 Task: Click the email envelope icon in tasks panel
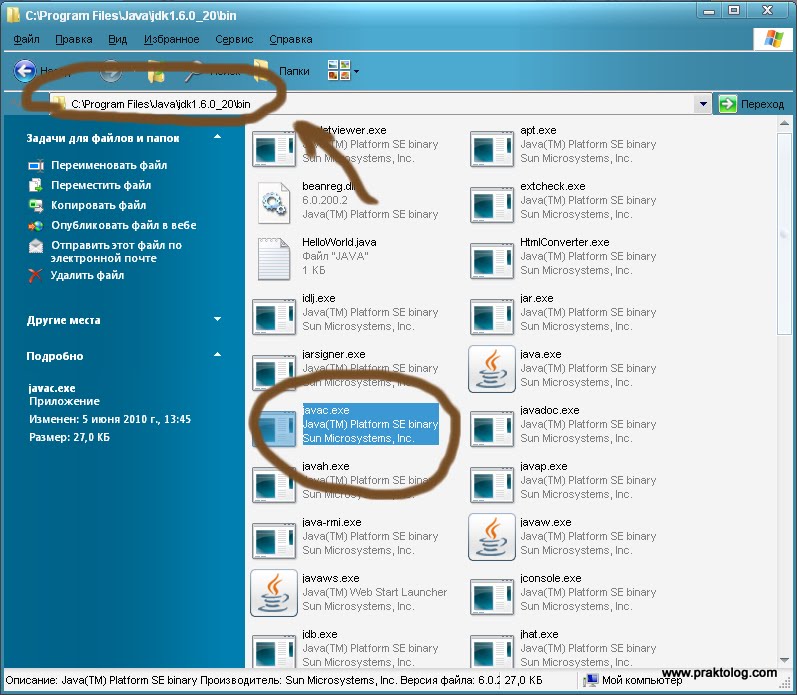pyautogui.click(x=36, y=246)
